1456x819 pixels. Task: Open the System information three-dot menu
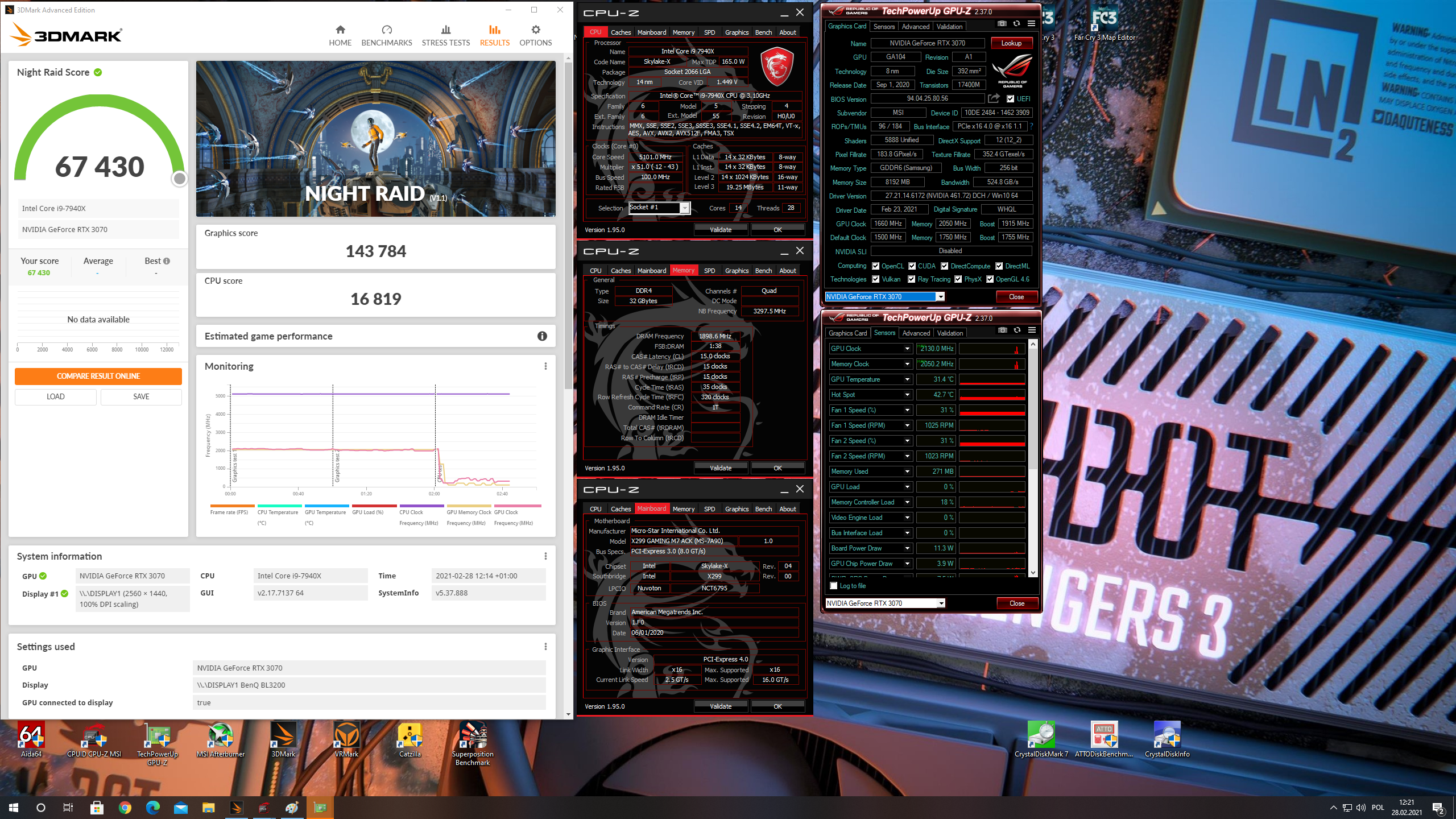[545, 556]
